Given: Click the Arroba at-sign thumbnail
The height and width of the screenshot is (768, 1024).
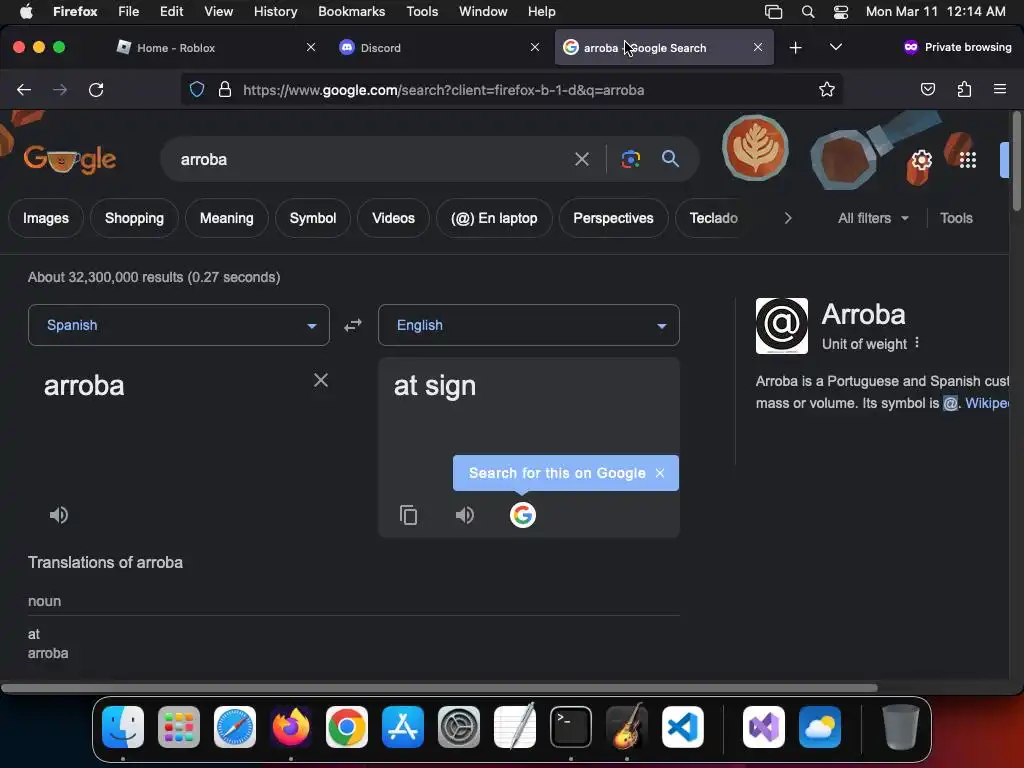Looking at the screenshot, I should pos(781,326).
